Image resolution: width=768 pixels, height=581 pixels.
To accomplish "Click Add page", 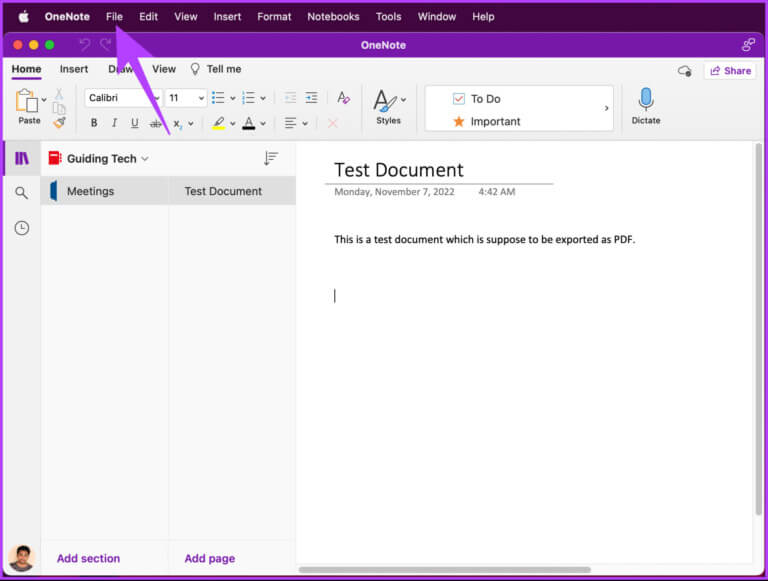I will [x=210, y=558].
